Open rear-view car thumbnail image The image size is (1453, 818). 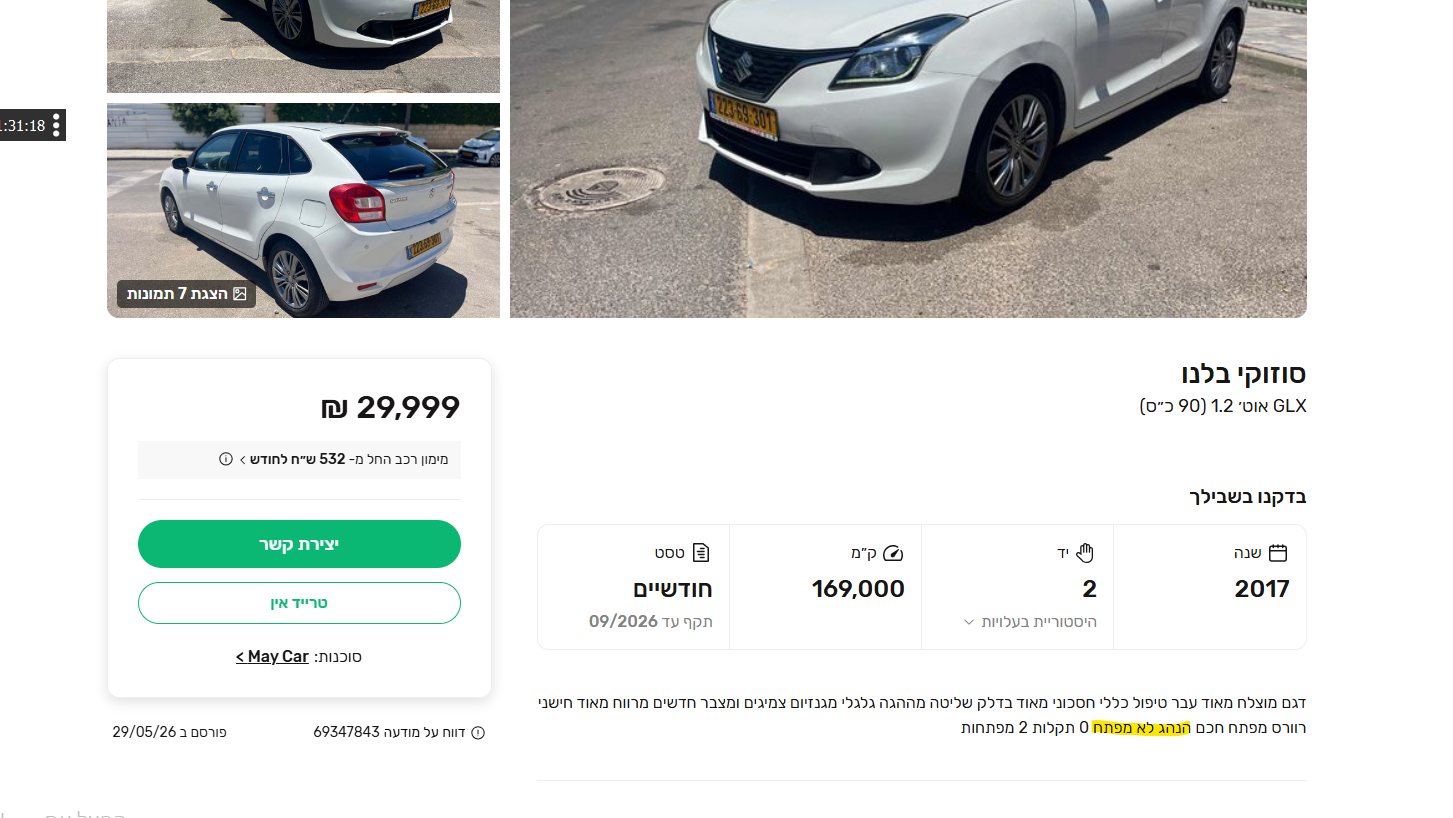pyautogui.click(x=303, y=210)
